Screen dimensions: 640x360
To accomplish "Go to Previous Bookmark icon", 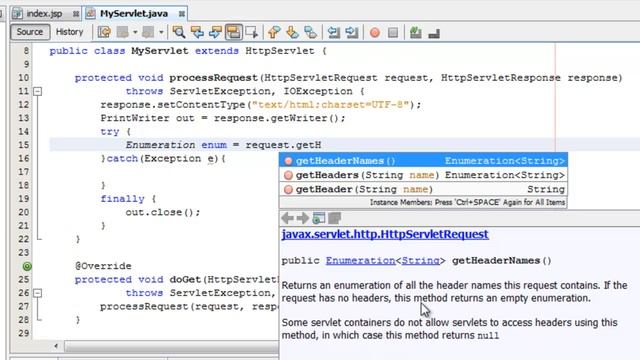I will pos(274,32).
